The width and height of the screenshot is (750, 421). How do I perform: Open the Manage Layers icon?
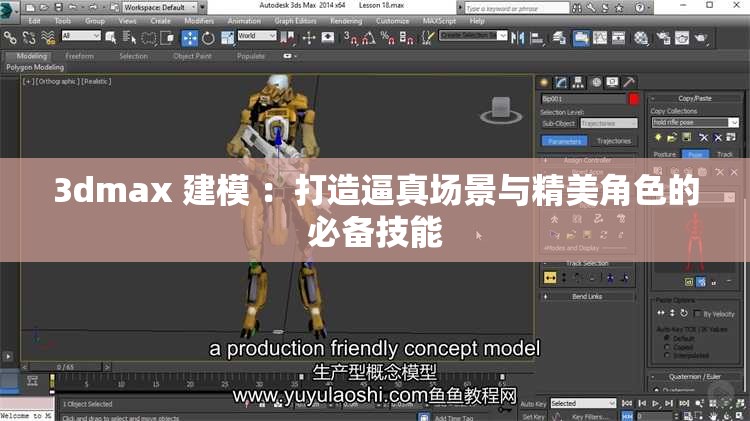pos(559,38)
